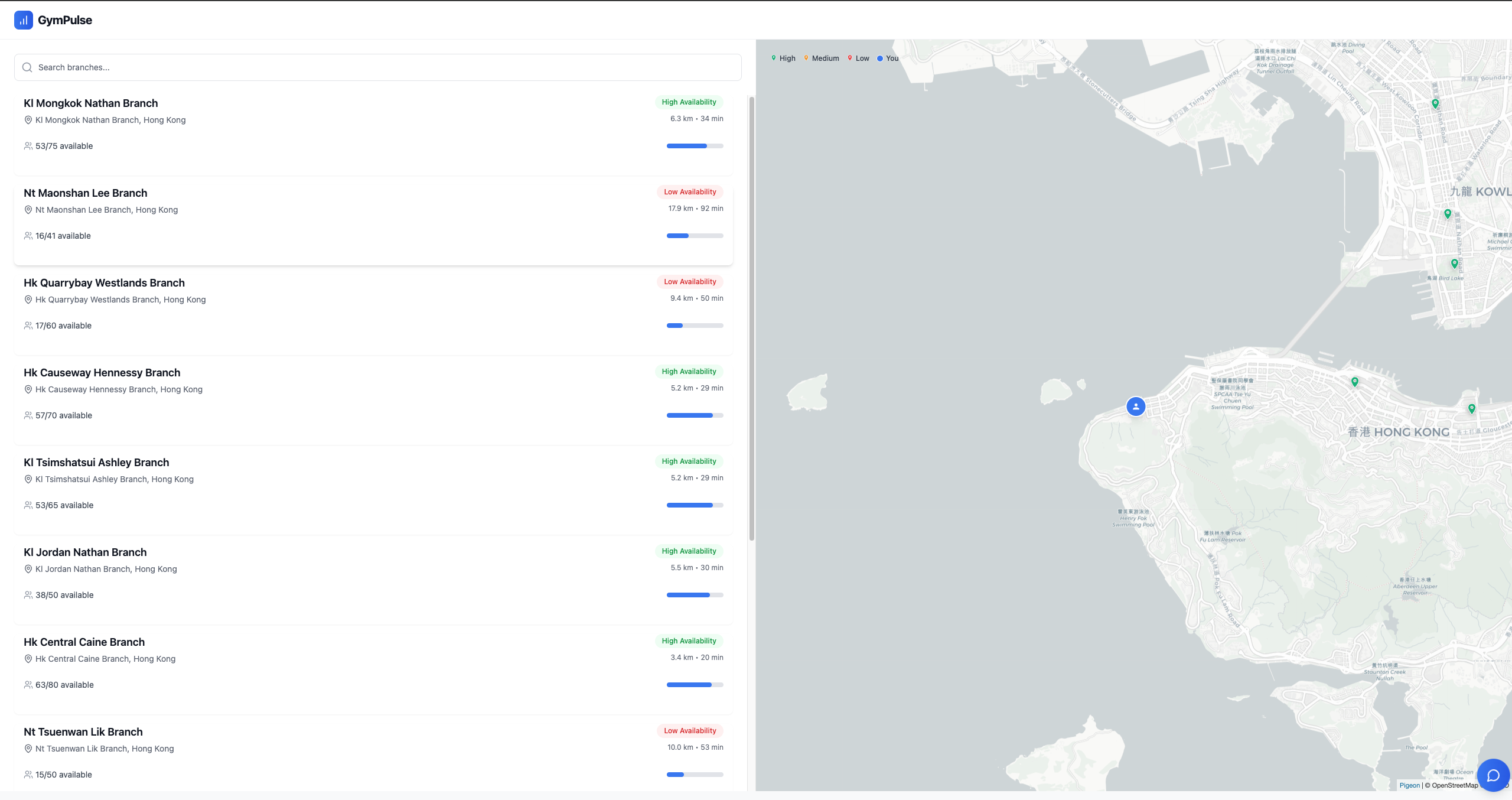Click the green pin near Gloucester Road on map
The height and width of the screenshot is (800, 1512).
[1471, 408]
